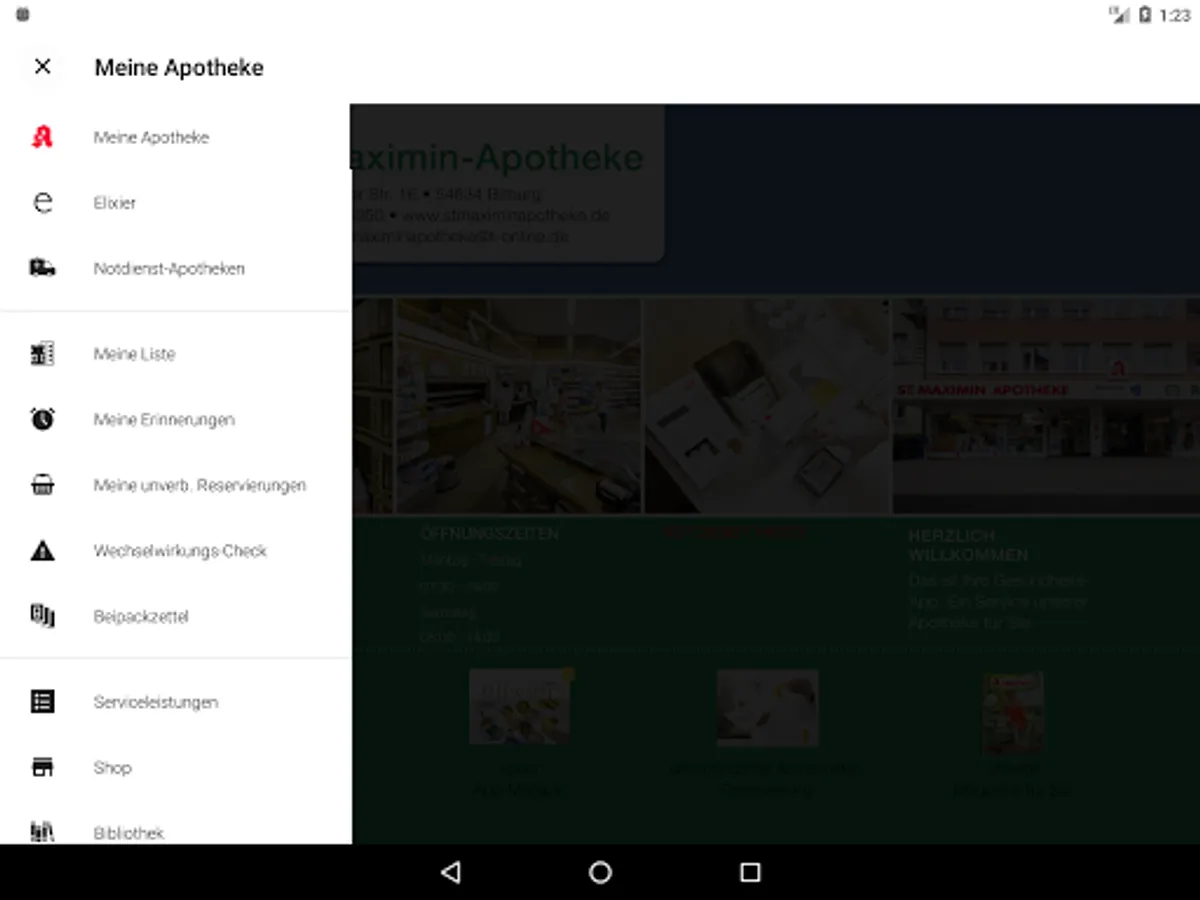Click the St. Maximin storefront photo

point(1046,405)
